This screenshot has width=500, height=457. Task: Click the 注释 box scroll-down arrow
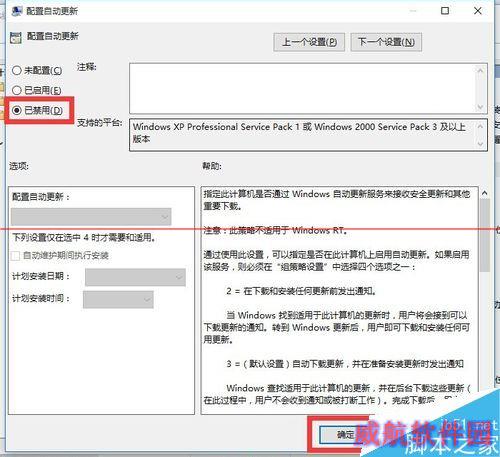tap(480, 107)
